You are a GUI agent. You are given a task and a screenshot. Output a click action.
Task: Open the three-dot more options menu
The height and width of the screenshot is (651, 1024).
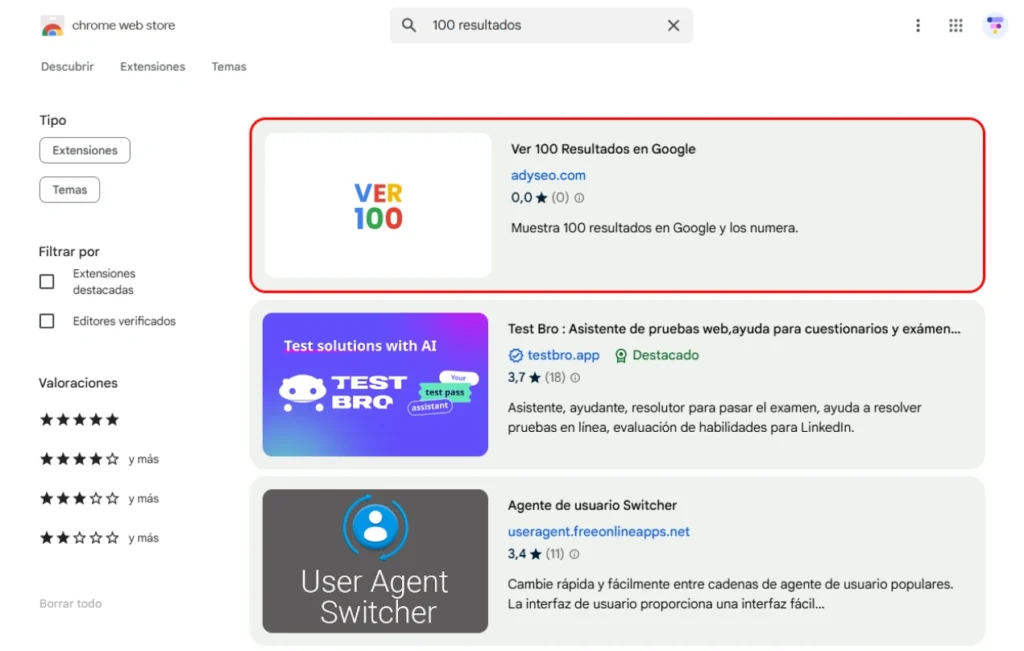tap(918, 26)
